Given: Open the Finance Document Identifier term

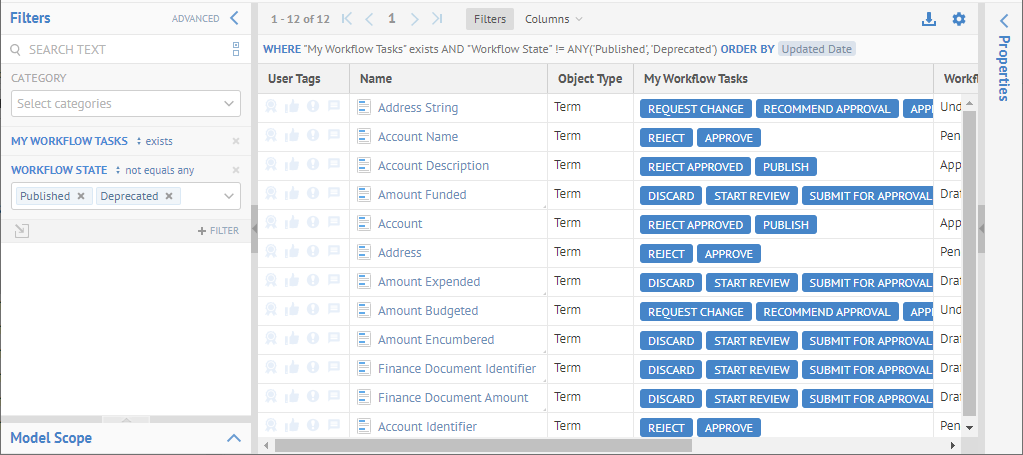Looking at the screenshot, I should (456, 369).
